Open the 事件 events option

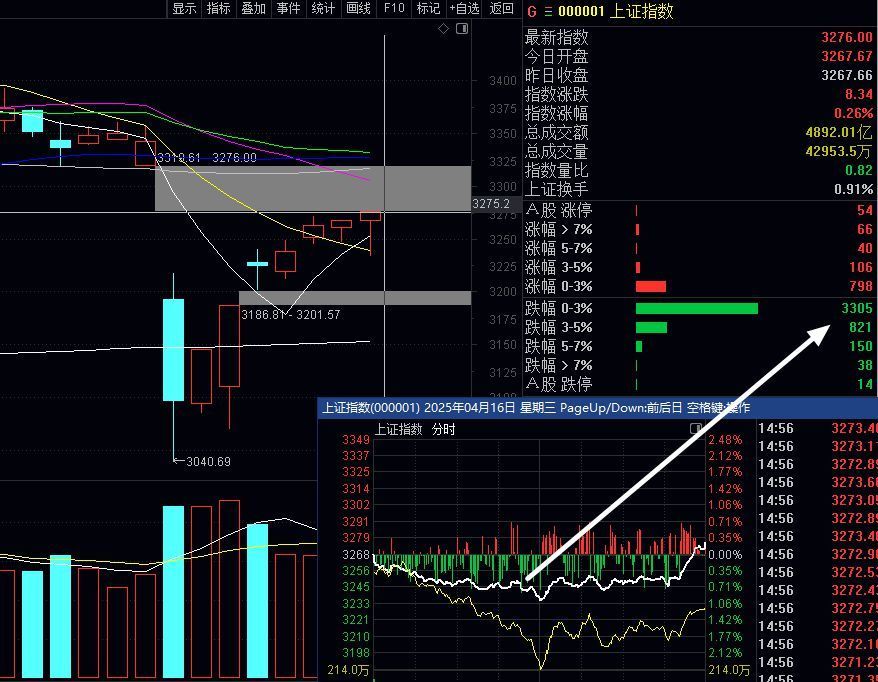[288, 9]
